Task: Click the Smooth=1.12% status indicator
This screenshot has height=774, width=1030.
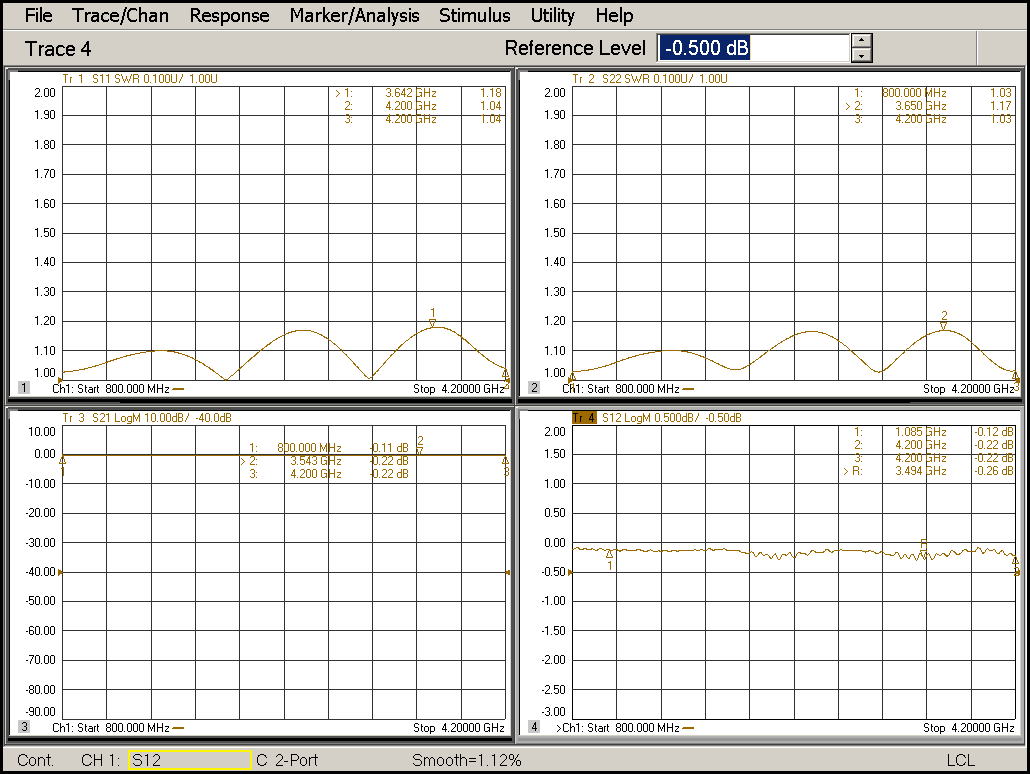Action: (466, 760)
